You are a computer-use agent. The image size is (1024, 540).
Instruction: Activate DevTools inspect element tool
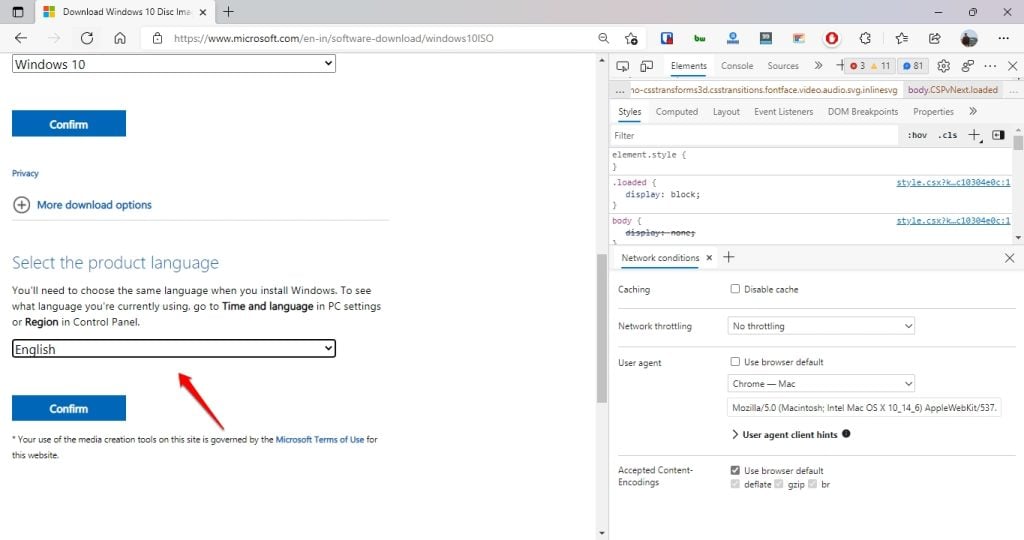(622, 66)
